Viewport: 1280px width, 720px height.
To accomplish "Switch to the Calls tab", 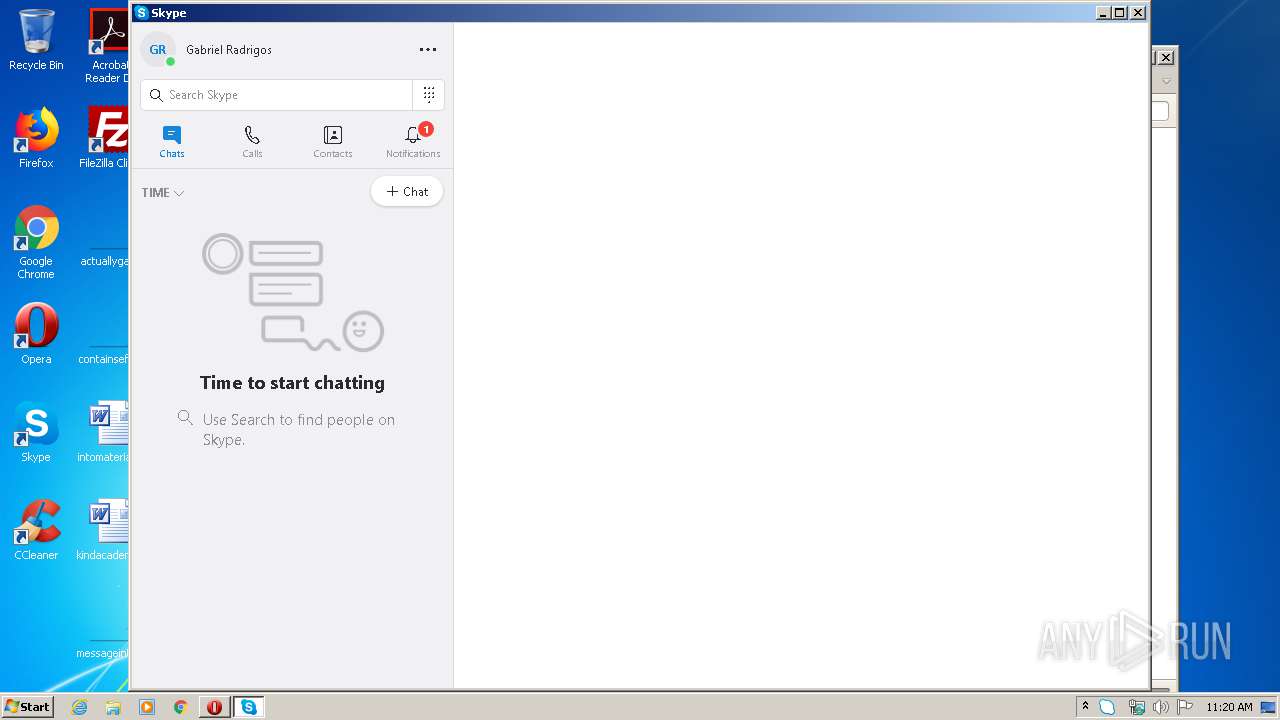I will pos(252,141).
